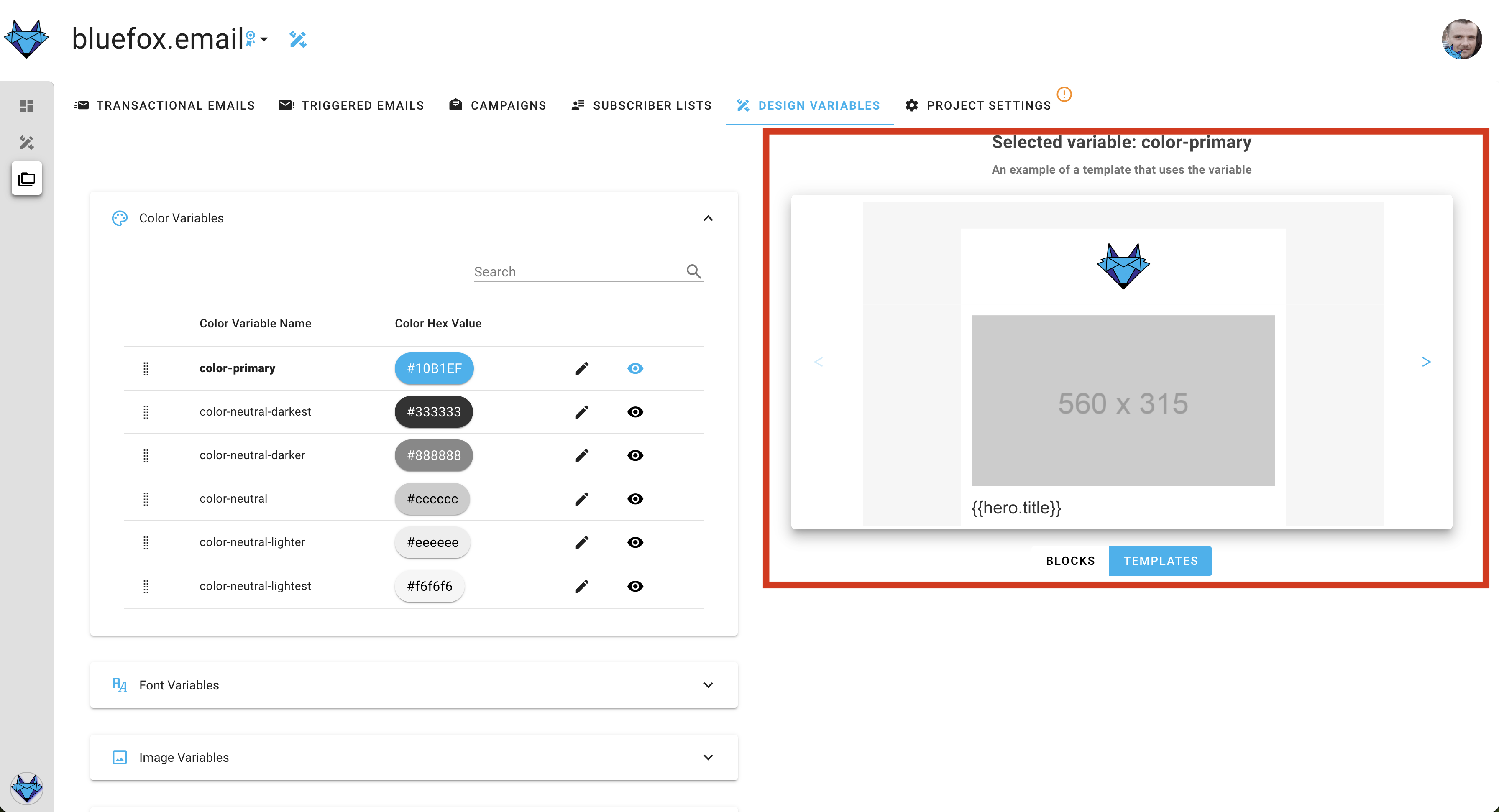
Task: Click the #888888 color chip
Action: point(434,455)
